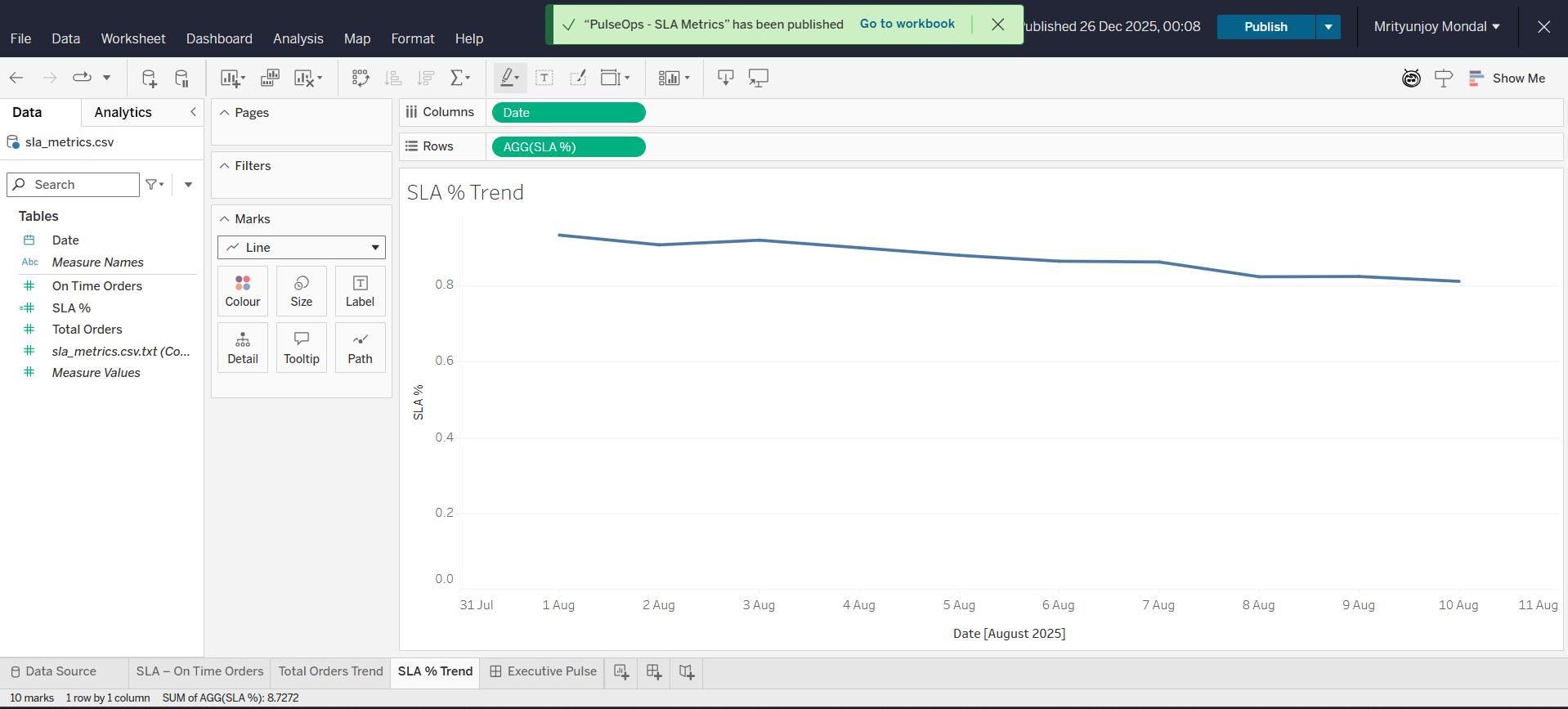Viewport: 1568px width, 709px height.
Task: Open the Map menu
Action: (357, 38)
